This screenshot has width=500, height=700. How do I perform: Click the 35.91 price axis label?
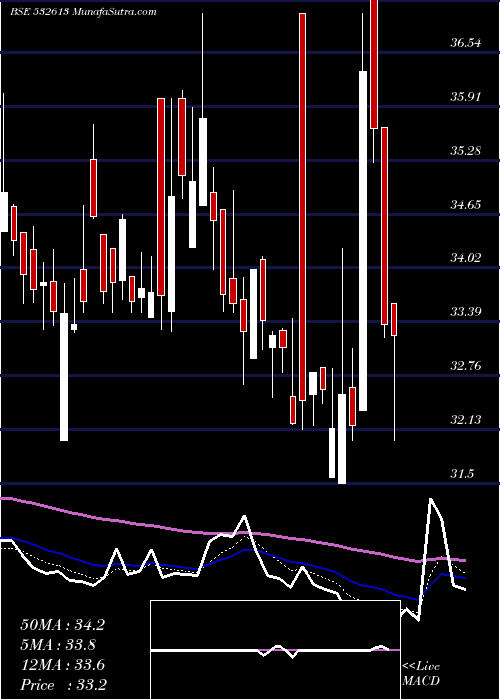tap(466, 97)
